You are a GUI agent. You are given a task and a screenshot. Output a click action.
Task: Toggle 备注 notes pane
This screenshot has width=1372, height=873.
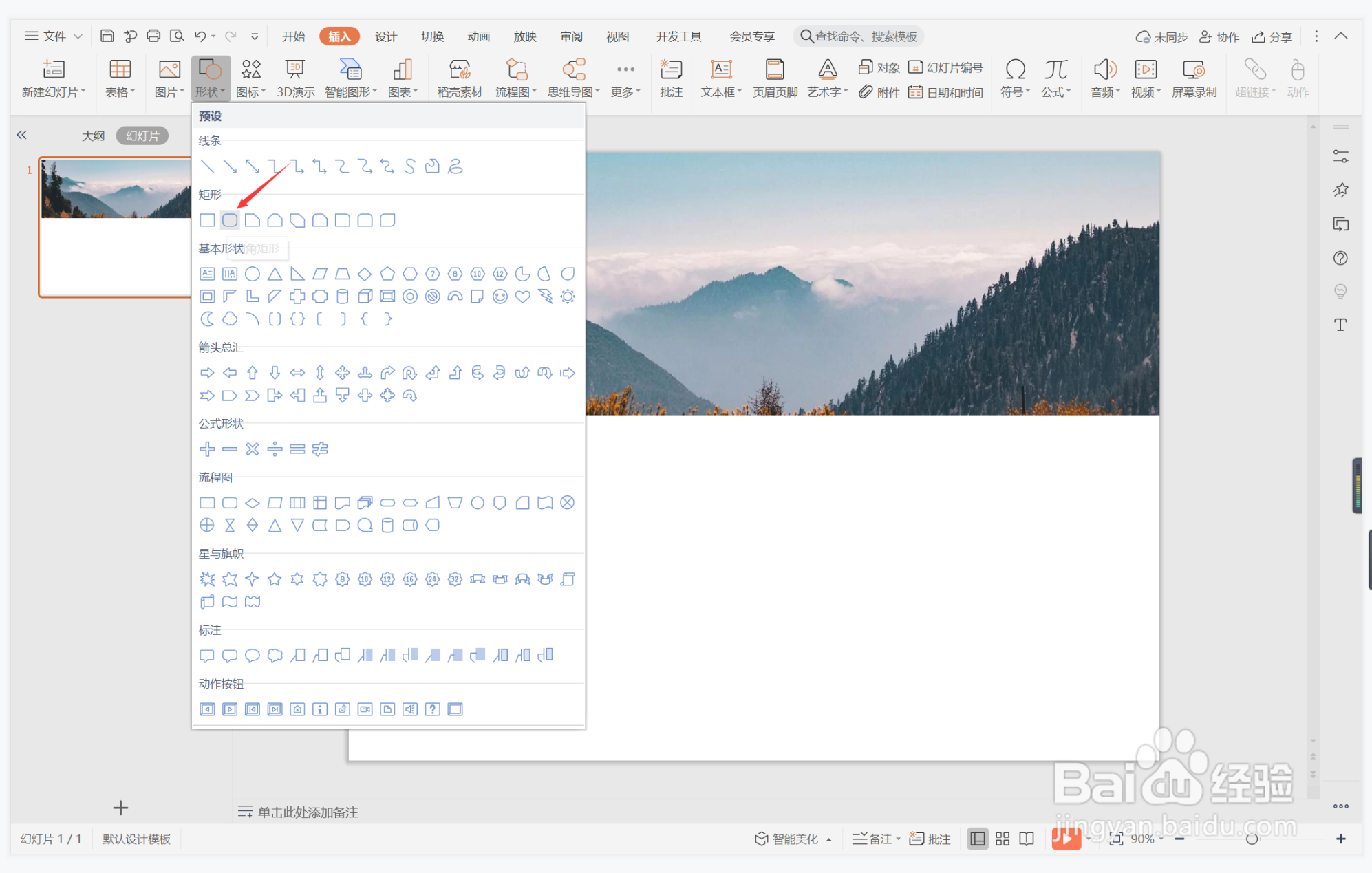click(x=876, y=839)
